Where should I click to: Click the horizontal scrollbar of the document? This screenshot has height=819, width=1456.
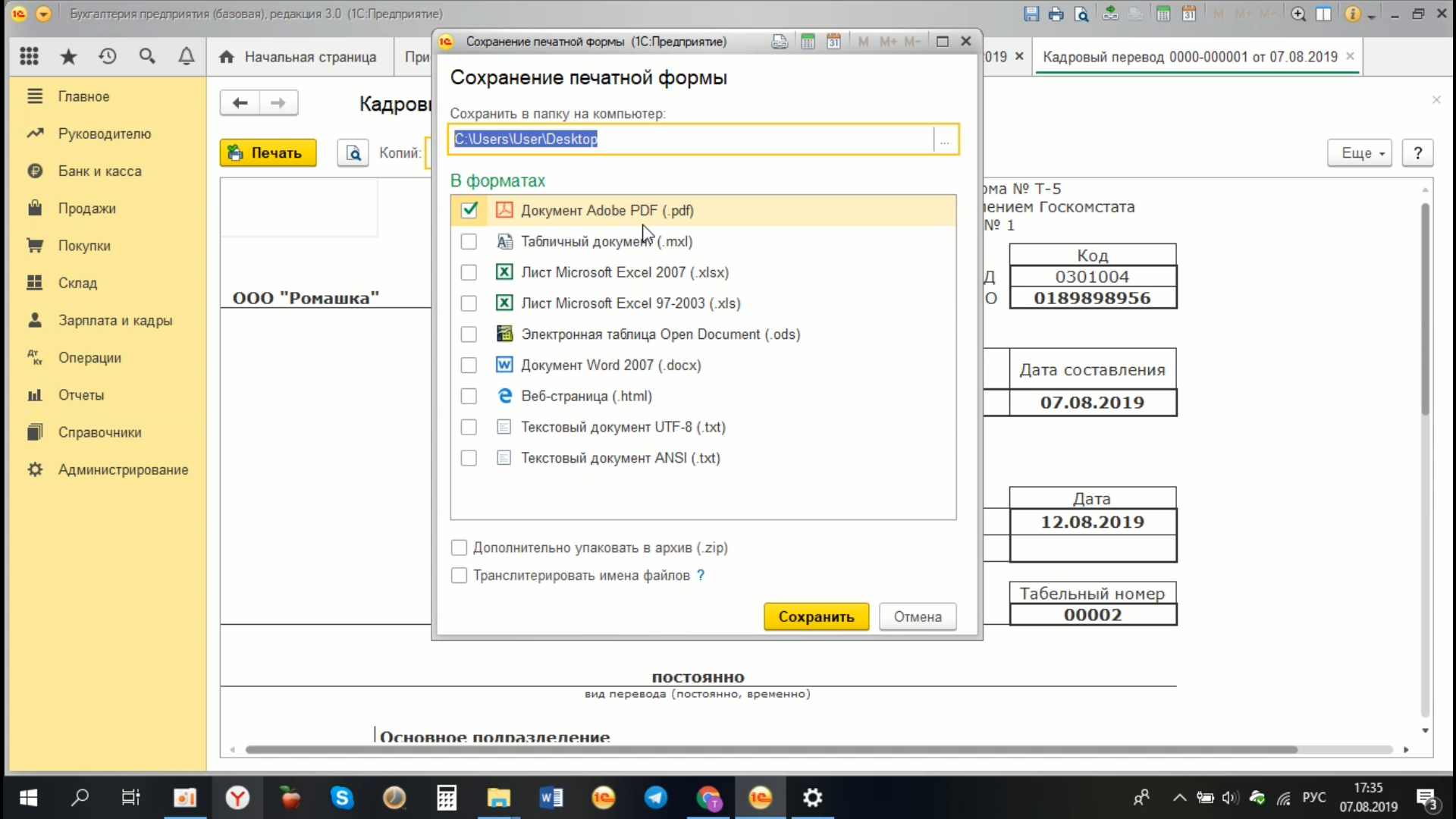point(770,749)
